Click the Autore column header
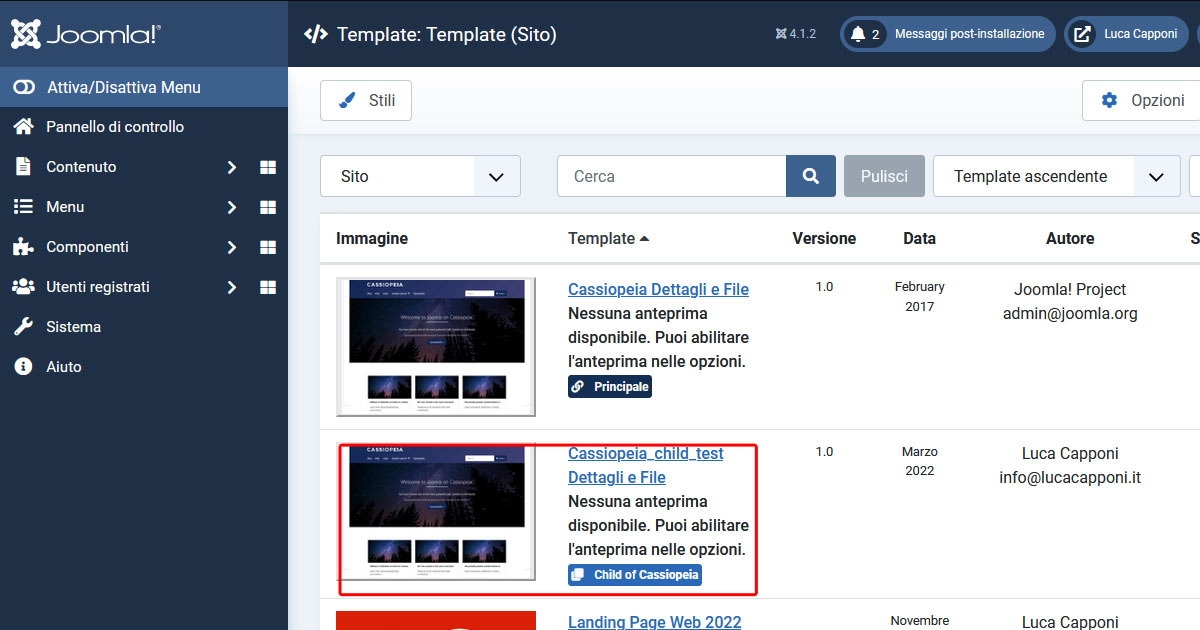This screenshot has width=1200, height=630. coord(1070,238)
